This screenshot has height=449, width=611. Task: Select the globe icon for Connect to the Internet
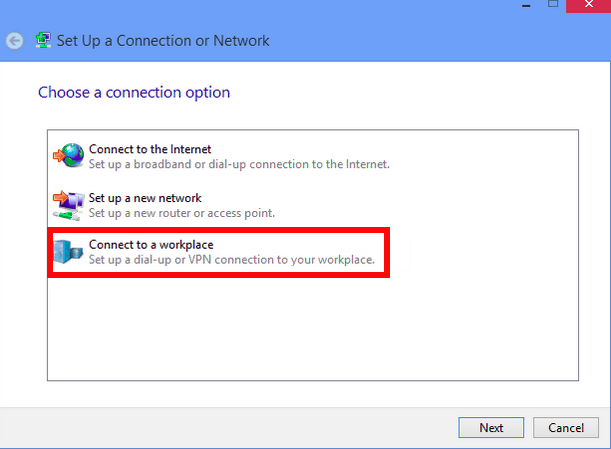tap(69, 155)
